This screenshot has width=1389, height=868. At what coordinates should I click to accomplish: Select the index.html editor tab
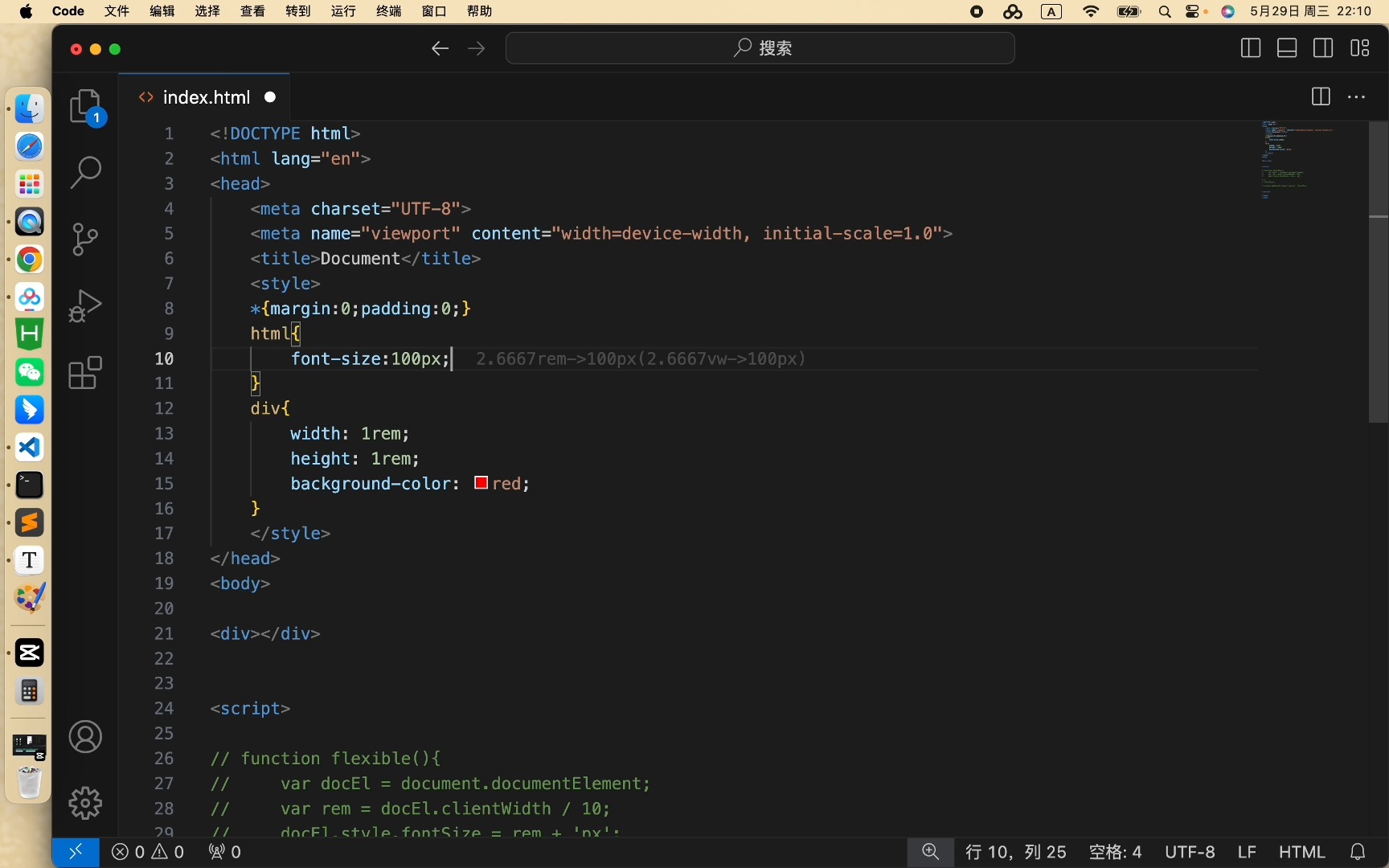204,97
